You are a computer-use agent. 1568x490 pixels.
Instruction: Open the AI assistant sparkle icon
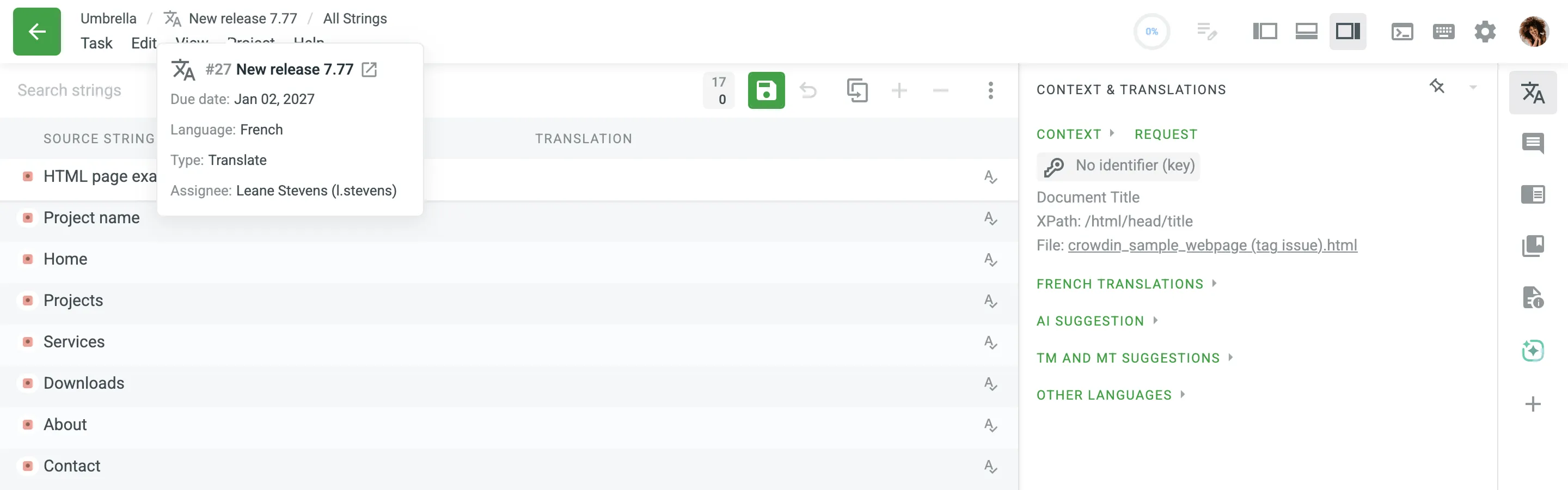coord(1532,351)
